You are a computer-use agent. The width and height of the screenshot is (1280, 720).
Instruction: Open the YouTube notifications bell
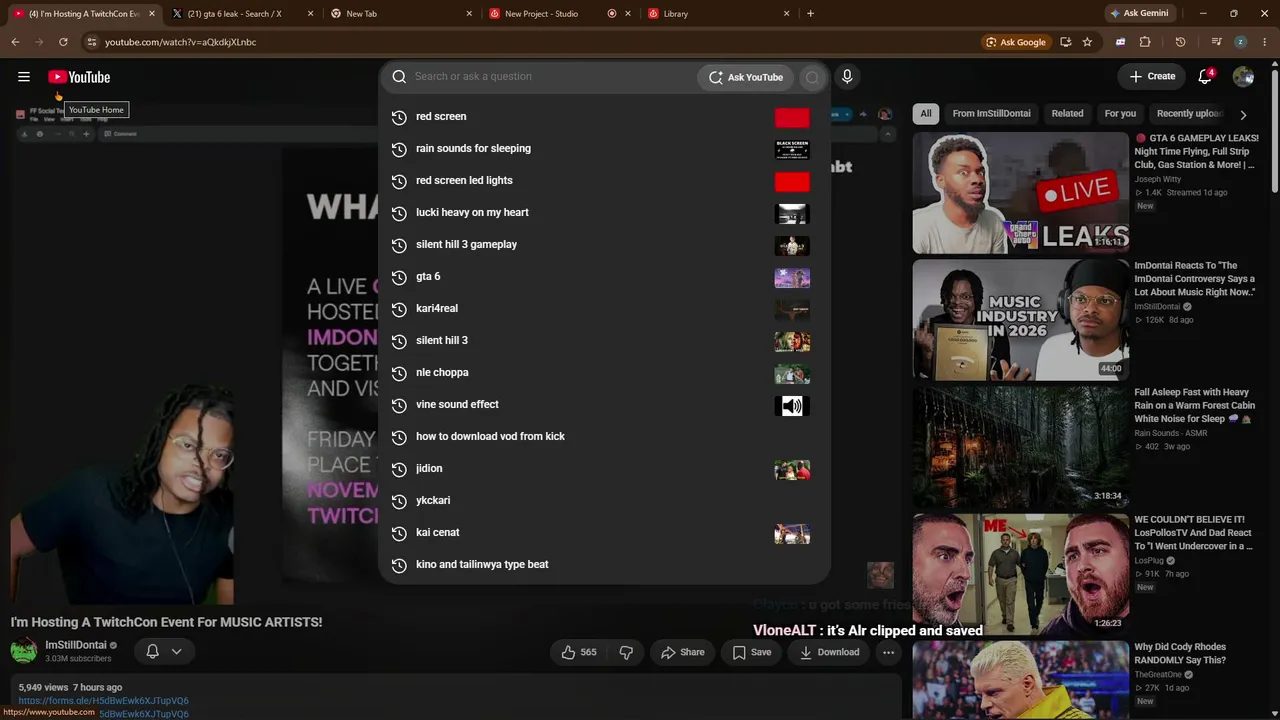coord(1205,77)
